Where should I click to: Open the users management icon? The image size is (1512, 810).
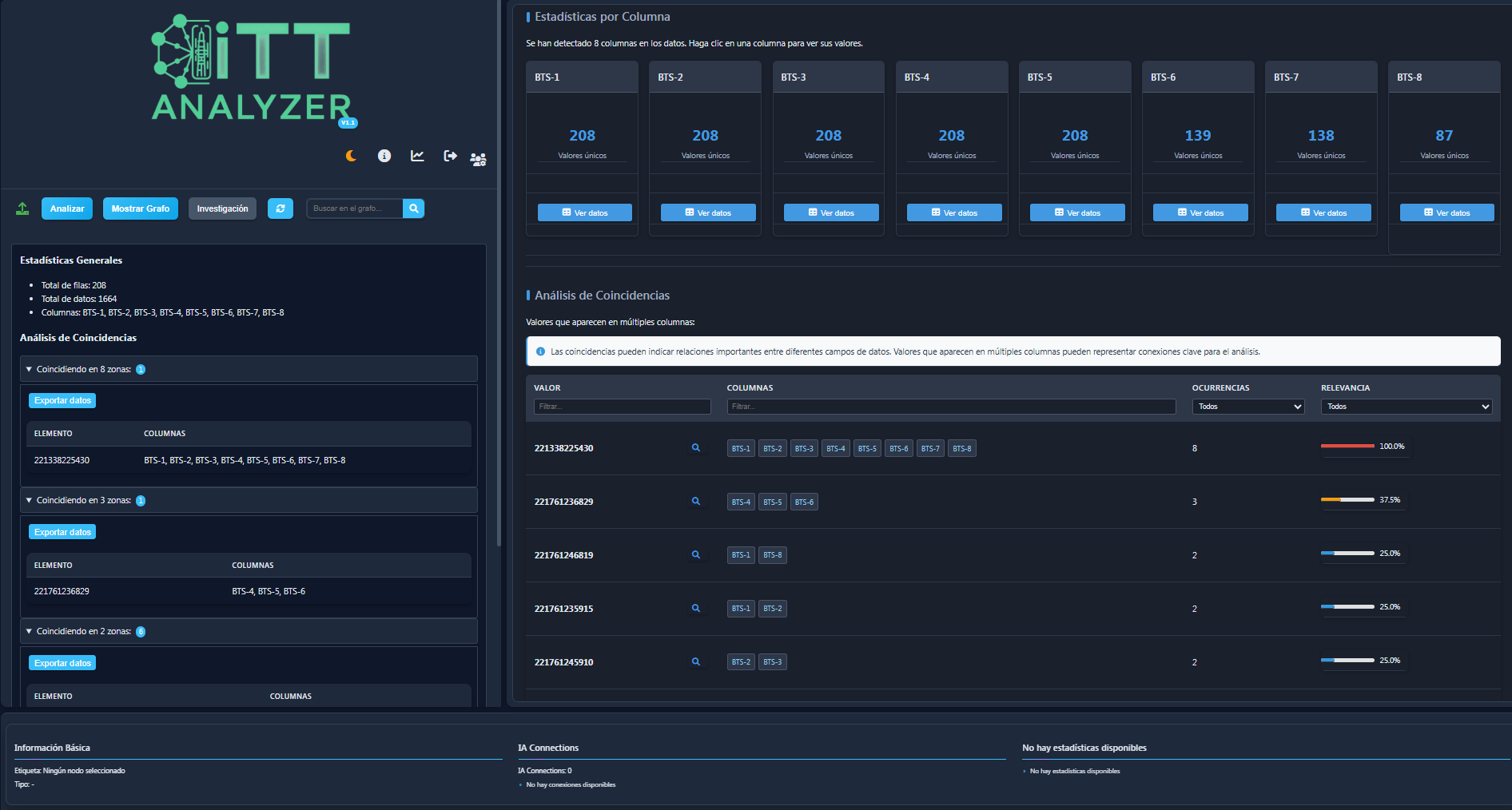pos(478,160)
